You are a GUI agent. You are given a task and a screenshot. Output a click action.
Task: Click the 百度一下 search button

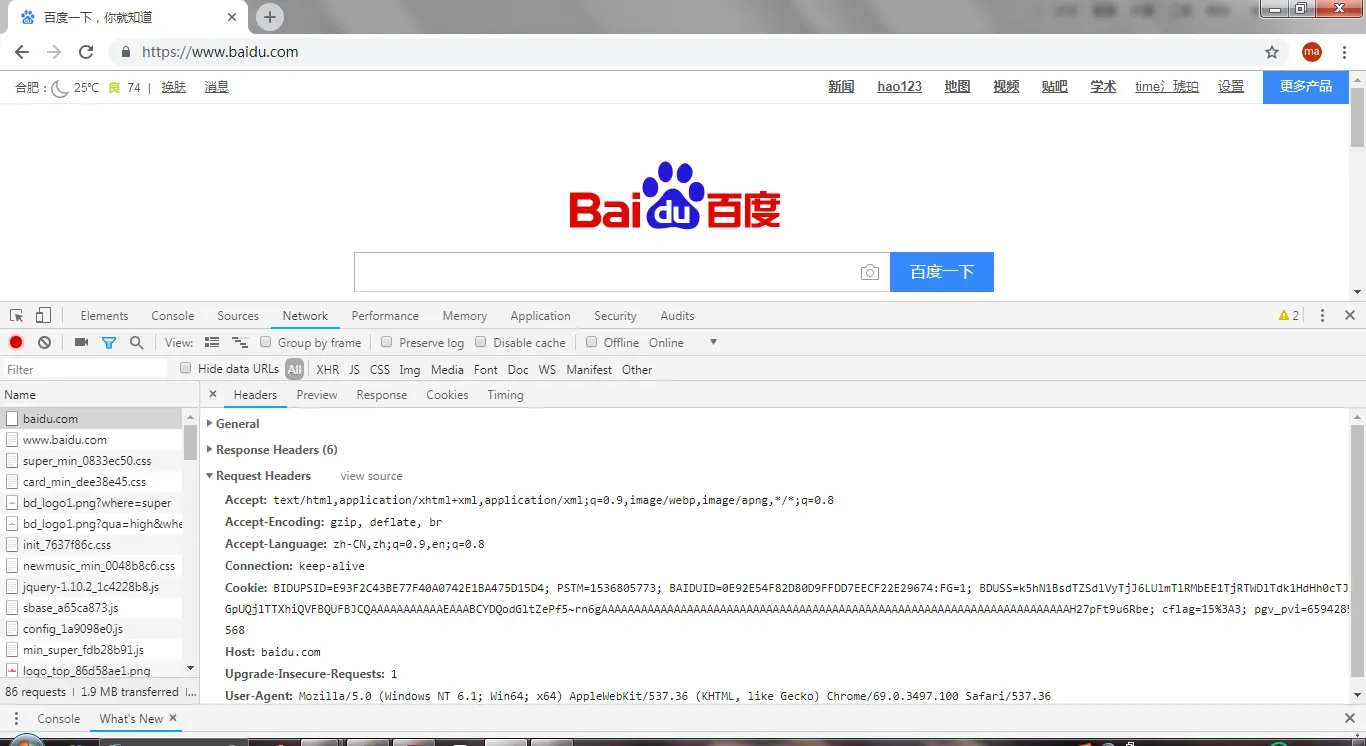pyautogui.click(x=942, y=272)
